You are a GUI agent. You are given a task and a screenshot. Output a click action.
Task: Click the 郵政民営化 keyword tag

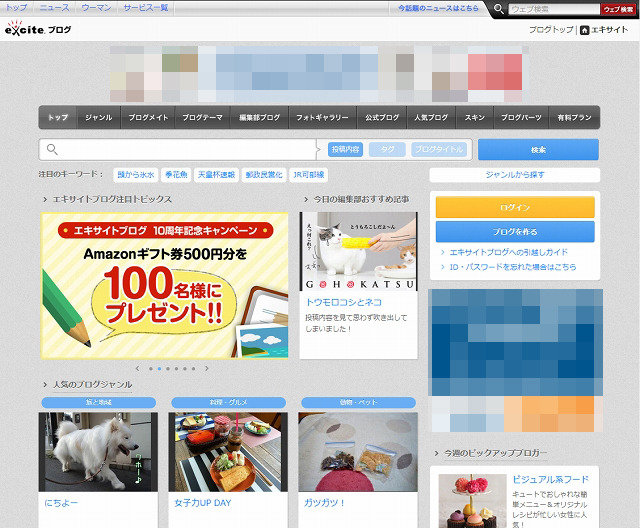click(264, 175)
